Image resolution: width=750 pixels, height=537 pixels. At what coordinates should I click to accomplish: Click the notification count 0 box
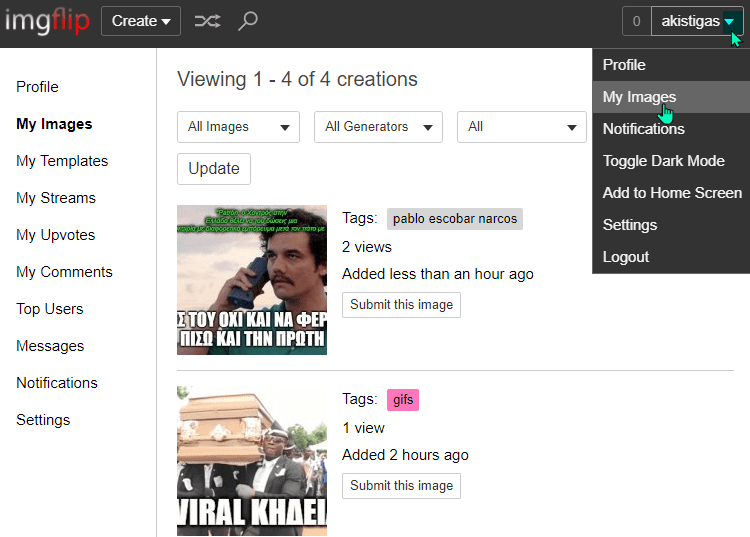(x=636, y=21)
